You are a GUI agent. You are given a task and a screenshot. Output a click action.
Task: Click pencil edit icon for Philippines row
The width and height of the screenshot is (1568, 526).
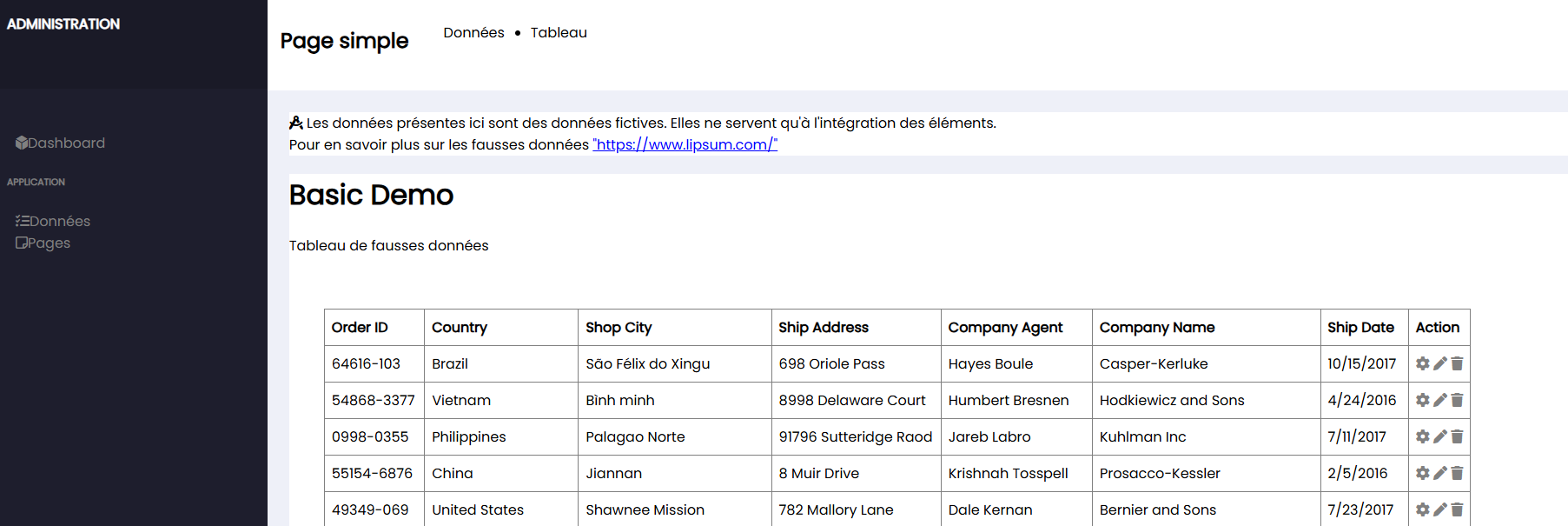click(x=1439, y=436)
